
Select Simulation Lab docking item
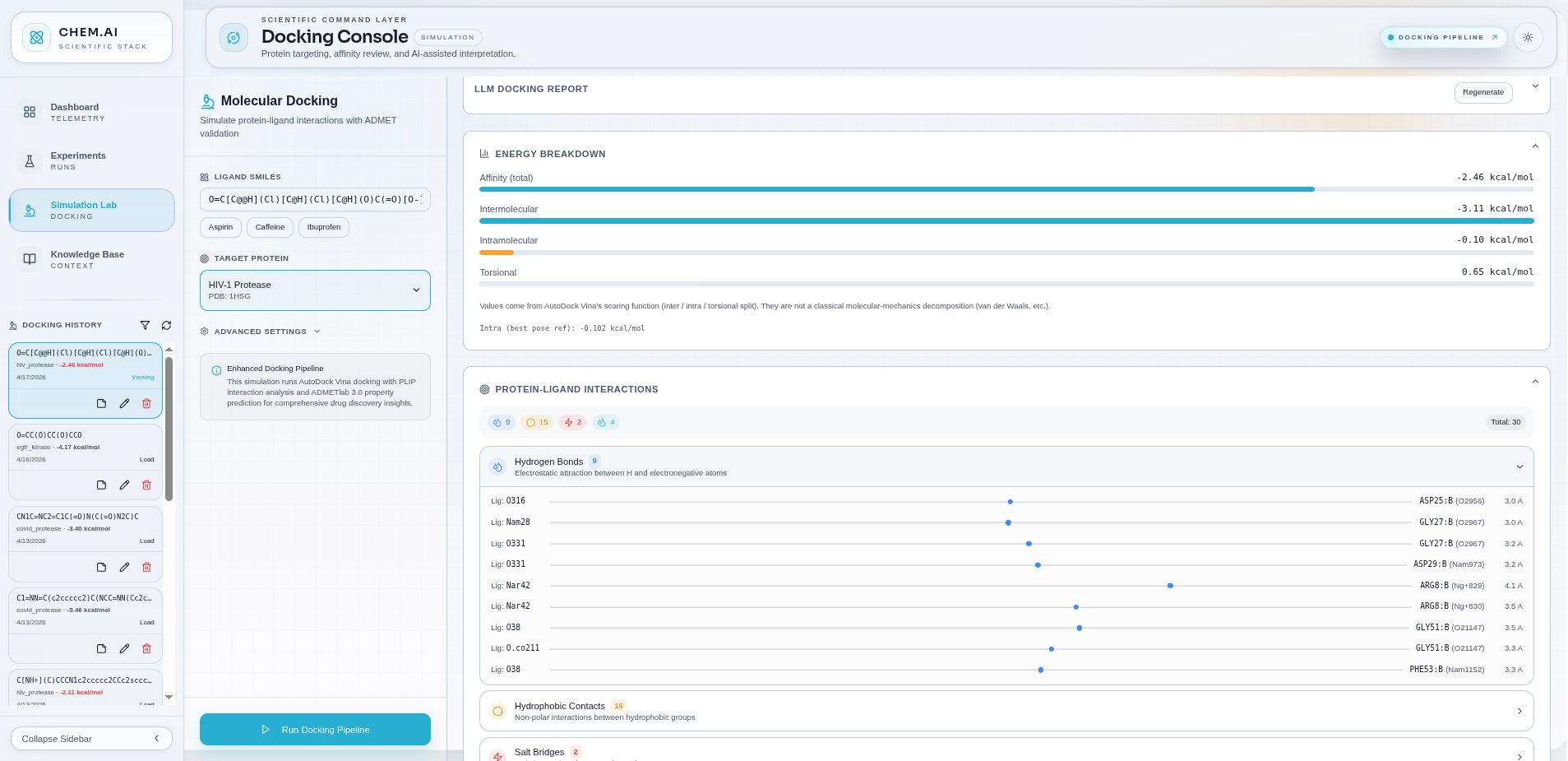point(91,211)
